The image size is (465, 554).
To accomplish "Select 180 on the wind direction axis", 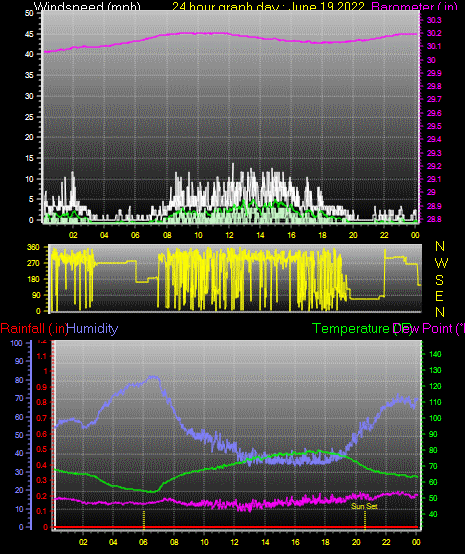I will pyautogui.click(x=33, y=279).
